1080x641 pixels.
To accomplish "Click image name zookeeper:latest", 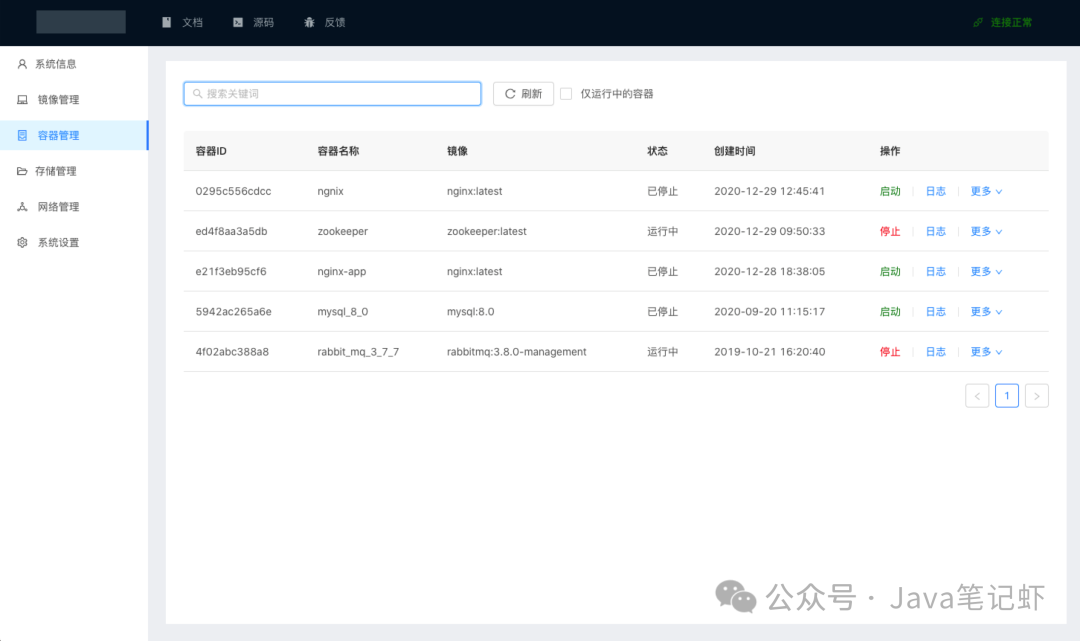I will [487, 231].
